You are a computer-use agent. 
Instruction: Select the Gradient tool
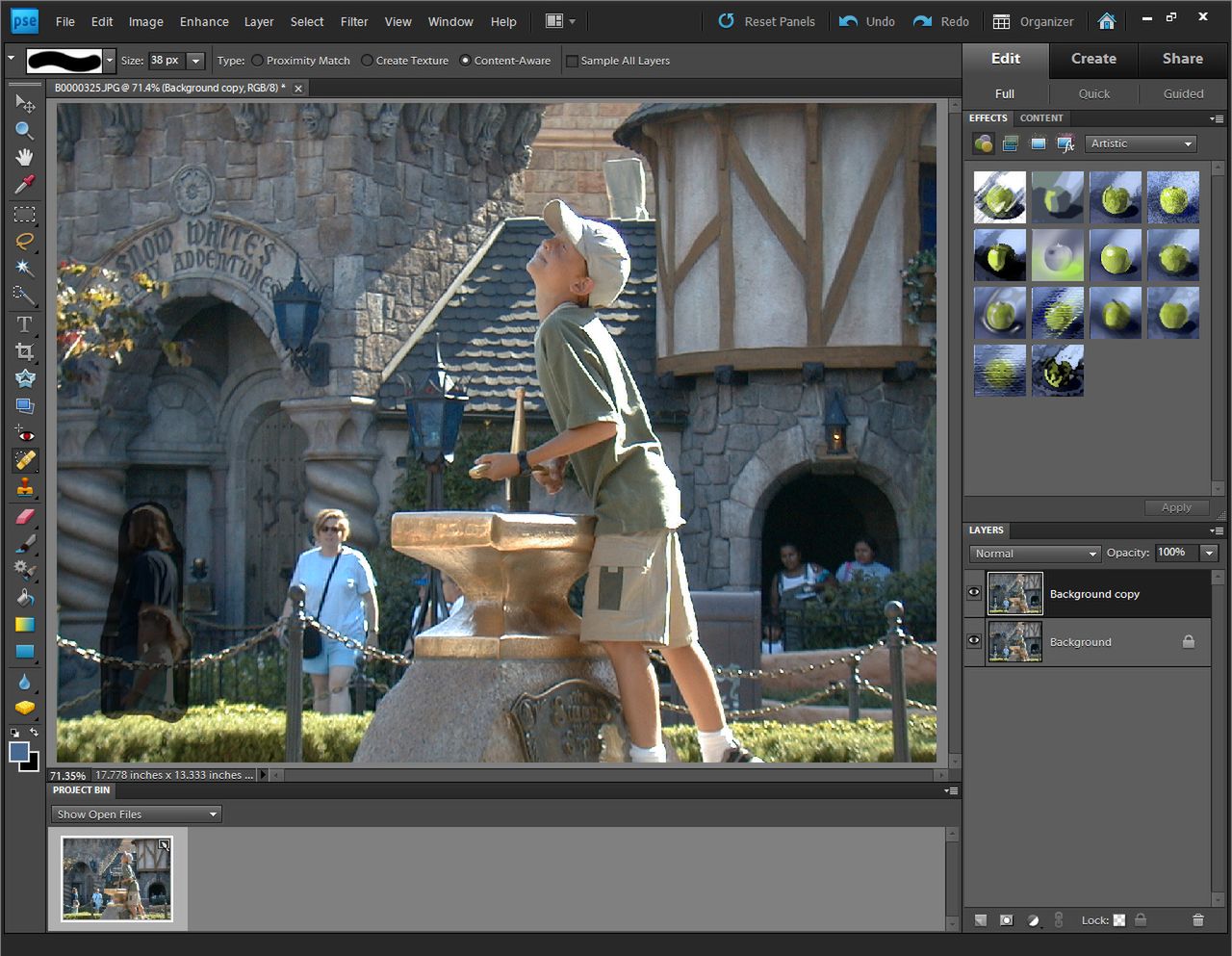25,624
